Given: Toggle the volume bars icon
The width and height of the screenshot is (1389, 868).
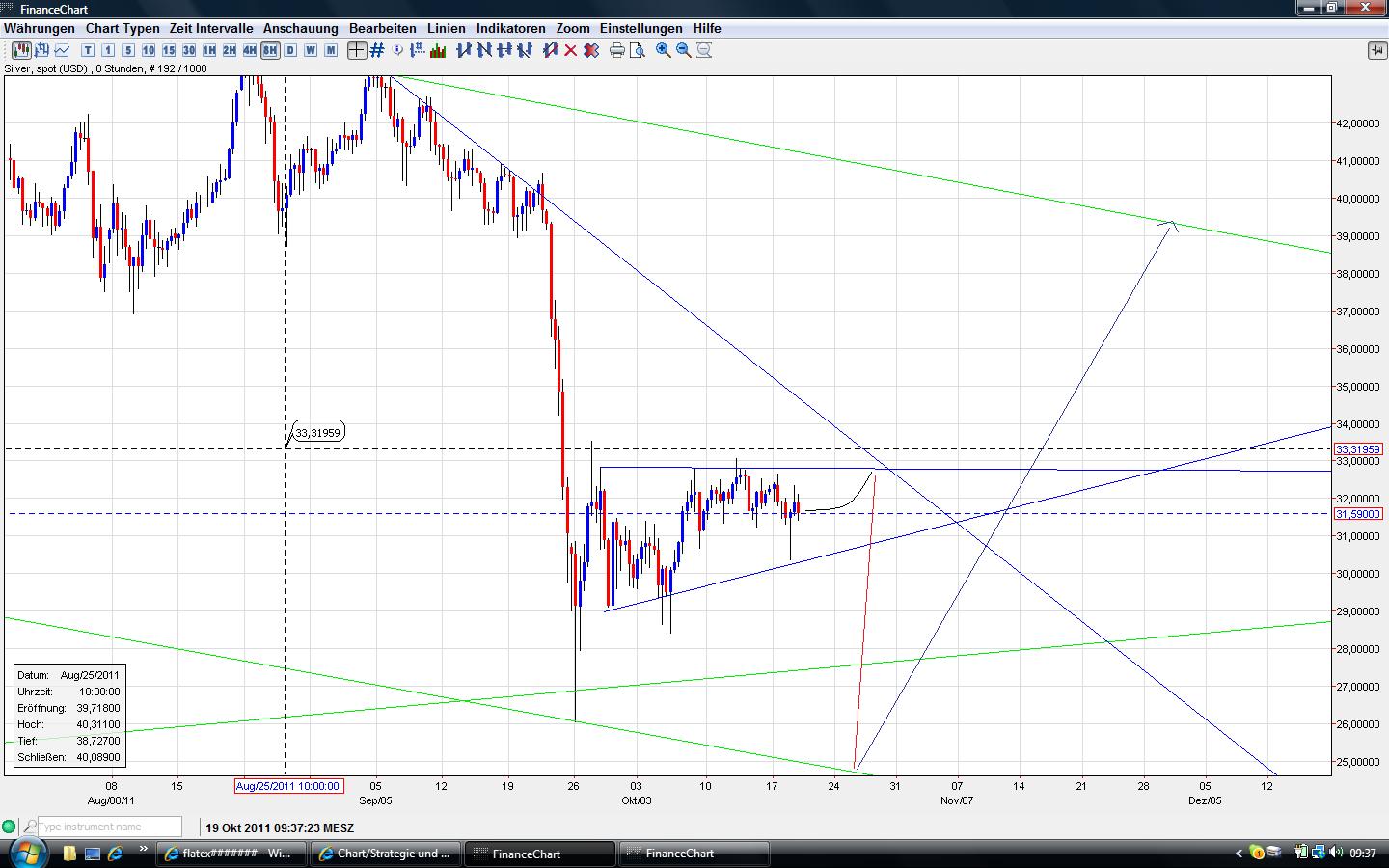Looking at the screenshot, I should point(440,50).
